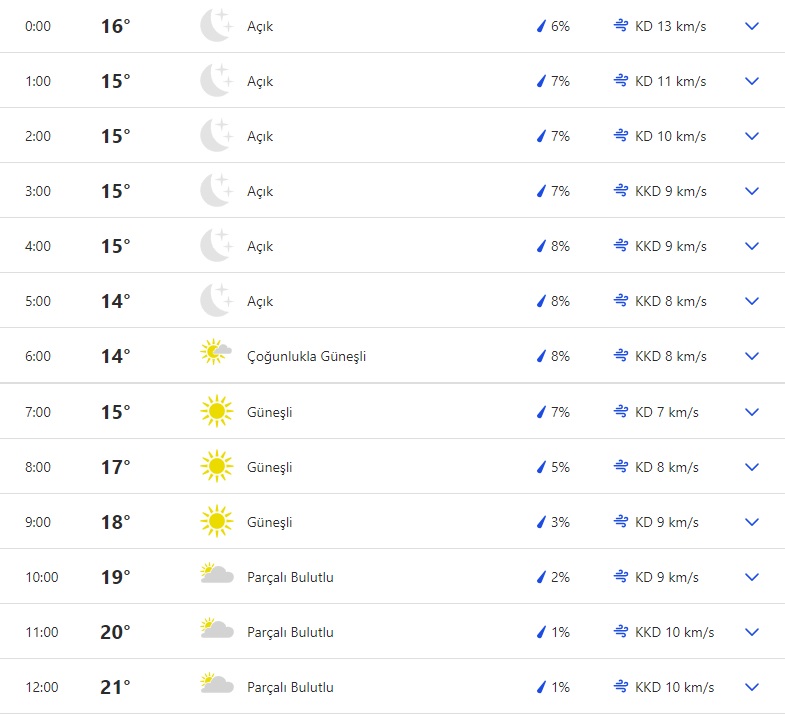Click the moon icon in the 0:00 row
This screenshot has width=785, height=715.
point(215,26)
